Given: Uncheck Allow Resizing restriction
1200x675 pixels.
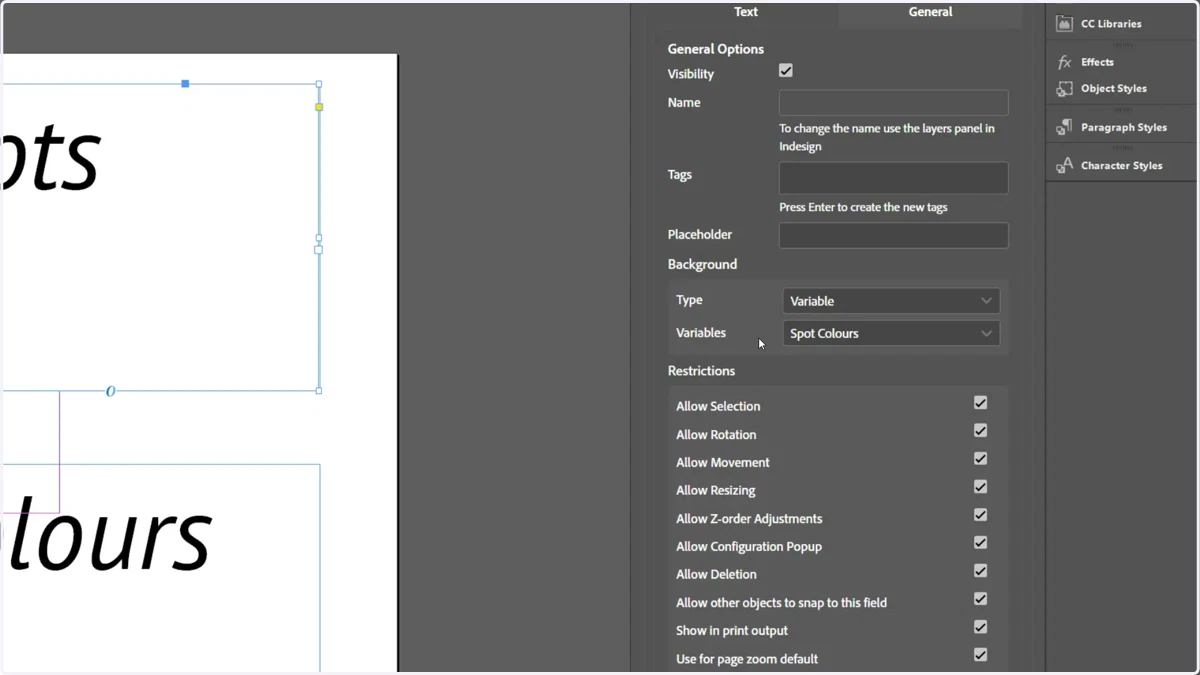Looking at the screenshot, I should pos(981,487).
